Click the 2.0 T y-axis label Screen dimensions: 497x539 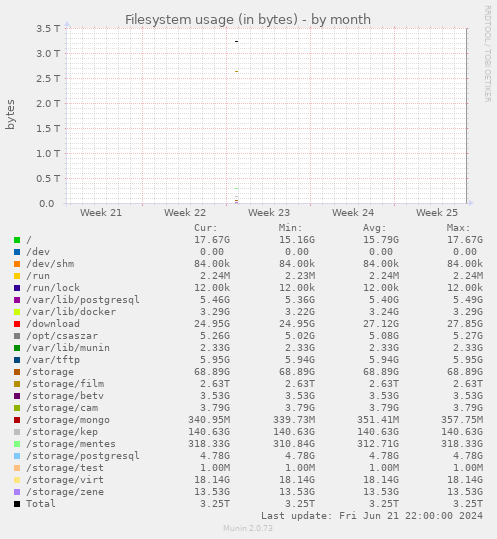coord(48,103)
